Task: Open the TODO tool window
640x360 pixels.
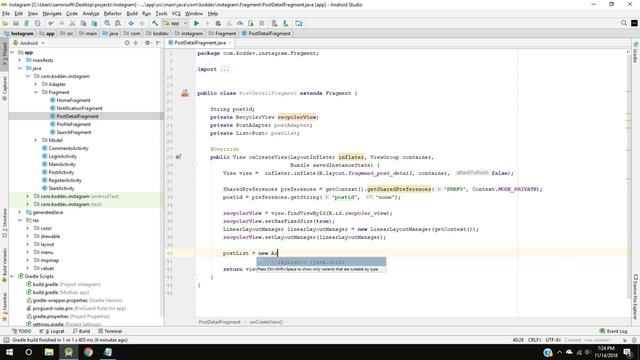Action: tap(22, 331)
